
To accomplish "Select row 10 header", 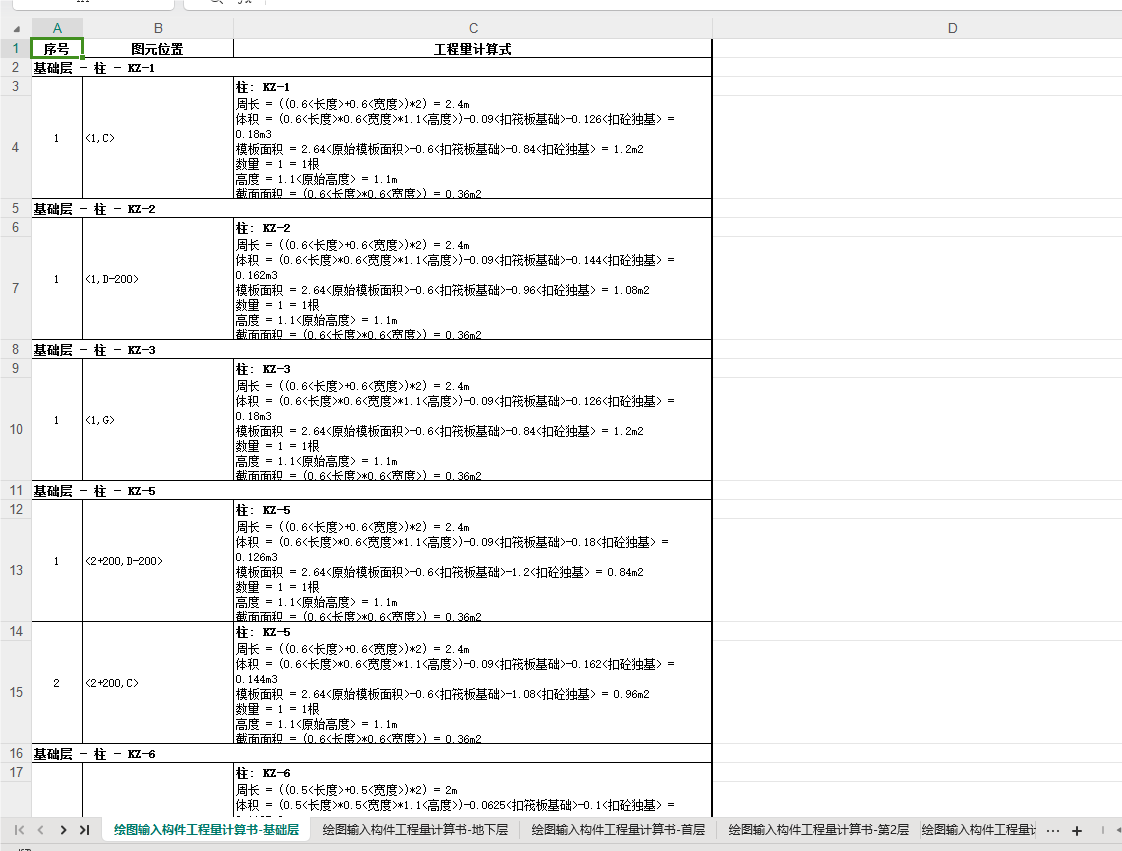I will tap(15, 429).
